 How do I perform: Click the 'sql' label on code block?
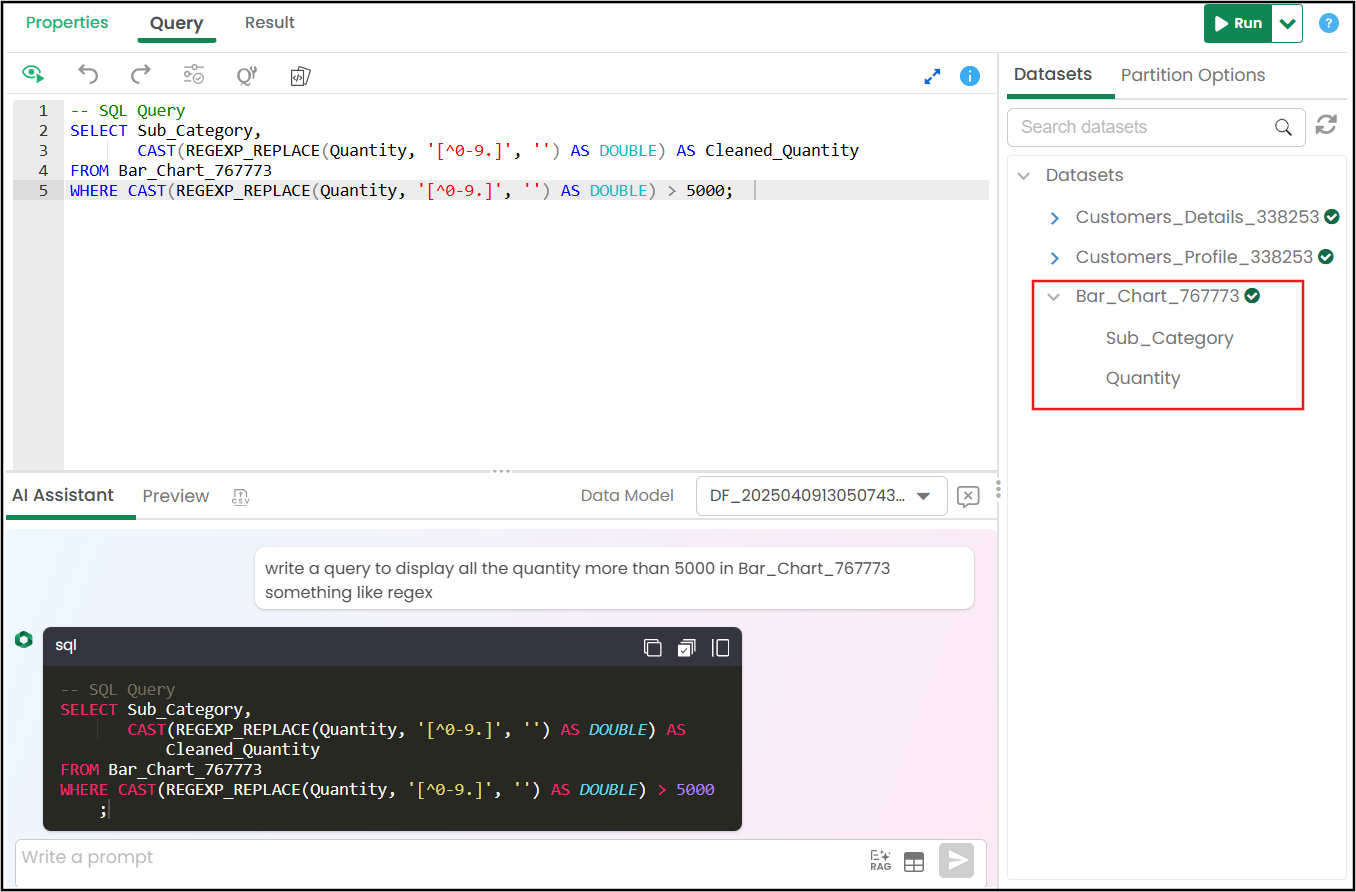(66, 646)
